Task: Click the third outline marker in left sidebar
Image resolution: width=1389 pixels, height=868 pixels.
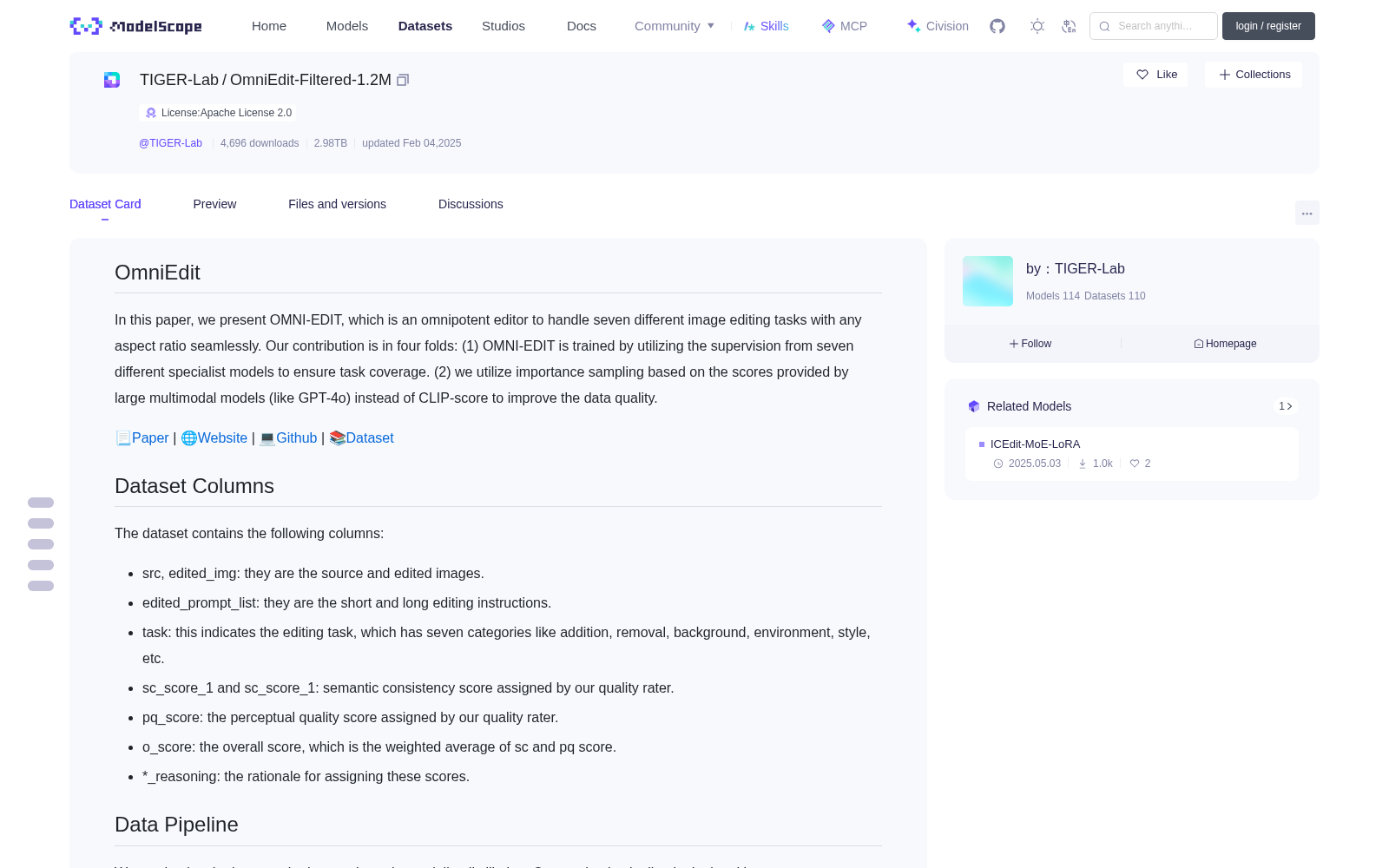Action: coord(41,544)
